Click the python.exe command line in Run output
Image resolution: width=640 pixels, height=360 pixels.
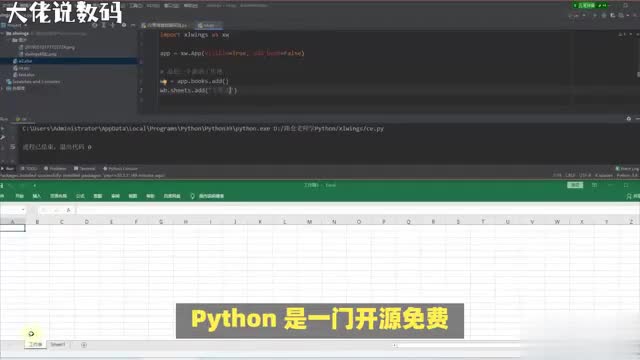coord(203,129)
